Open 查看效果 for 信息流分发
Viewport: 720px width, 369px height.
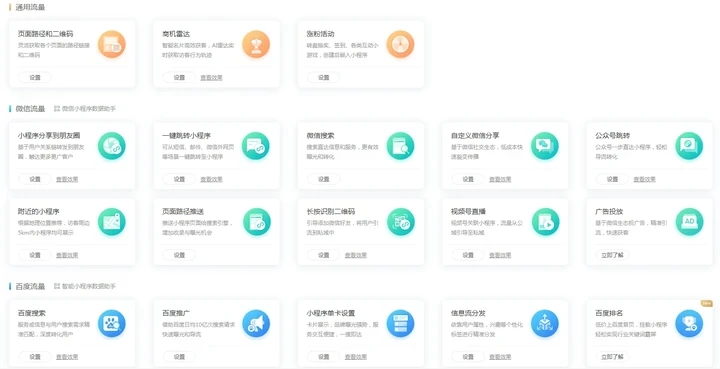[500, 357]
